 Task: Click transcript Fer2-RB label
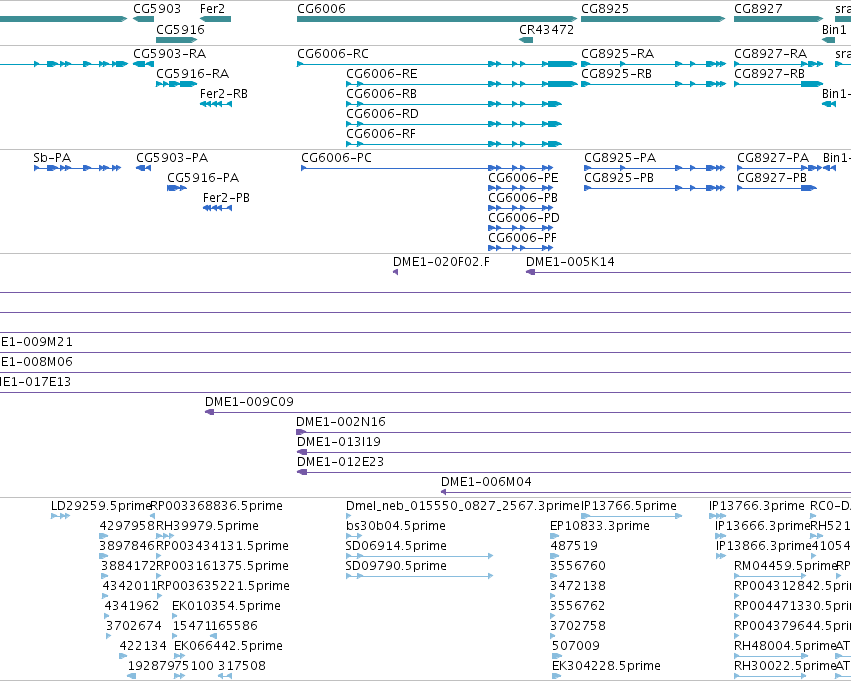224,94
